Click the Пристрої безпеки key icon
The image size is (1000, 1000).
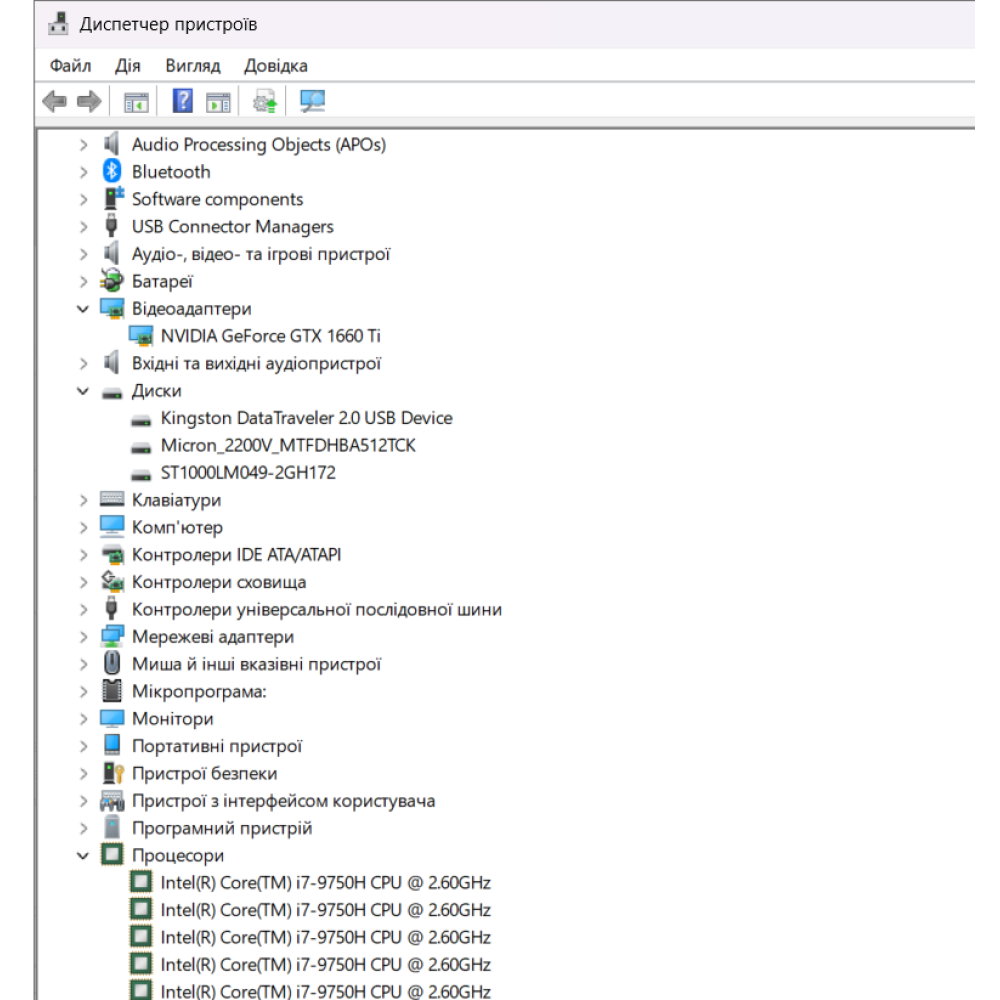[x=112, y=774]
